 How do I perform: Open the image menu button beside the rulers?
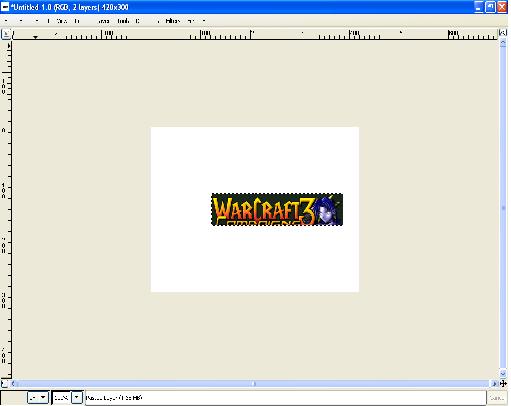[x=6, y=33]
